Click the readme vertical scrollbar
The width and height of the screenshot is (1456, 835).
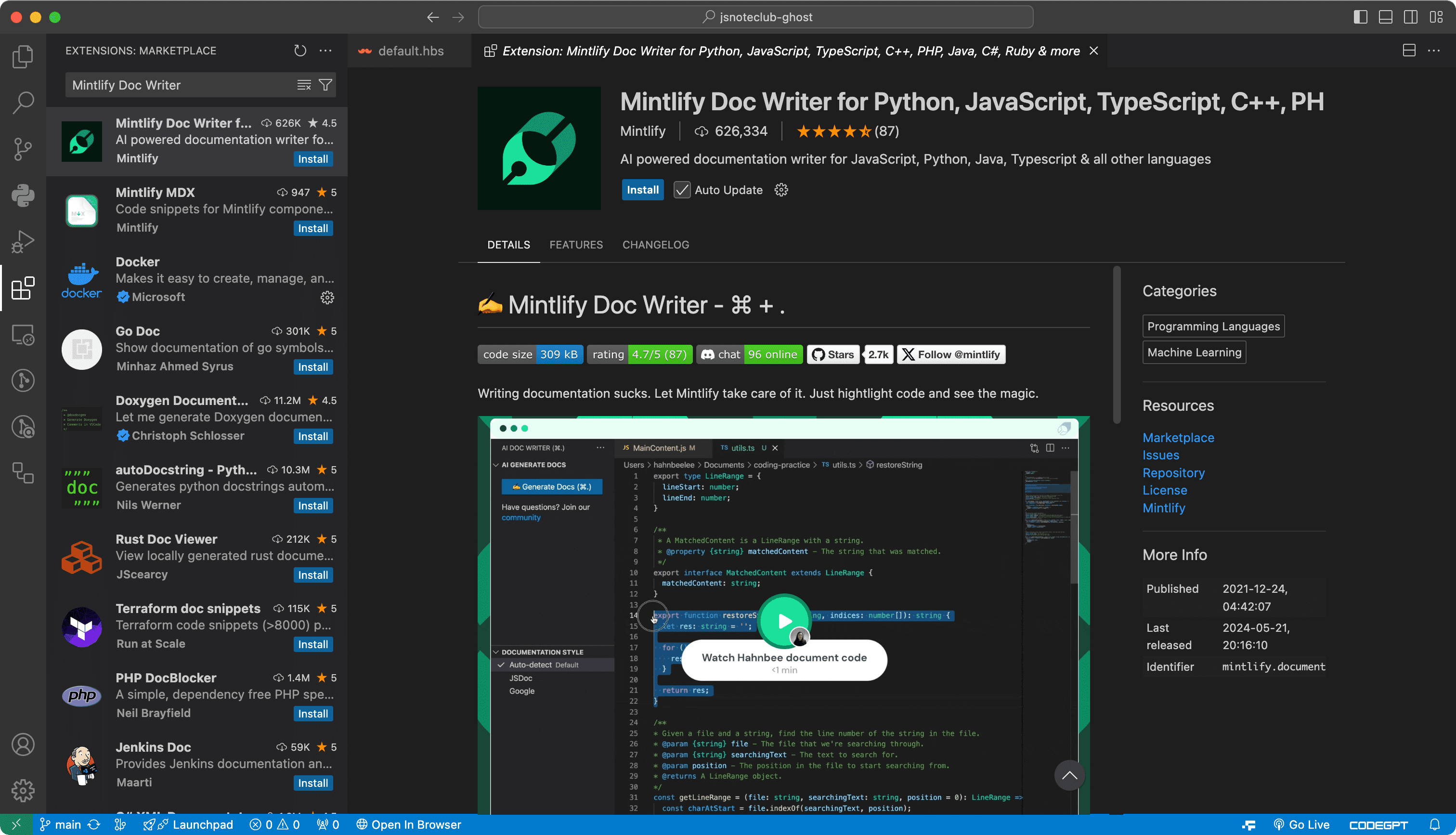pyautogui.click(x=1116, y=344)
